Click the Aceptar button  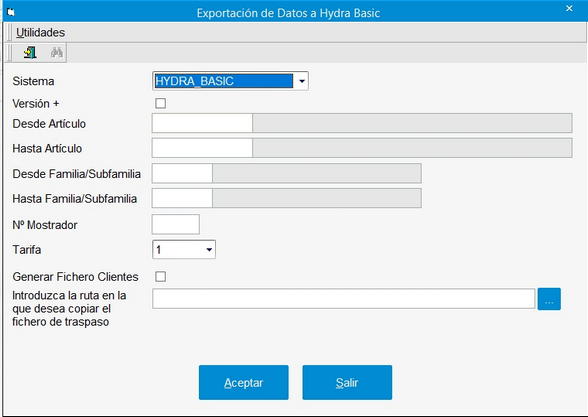pyautogui.click(x=244, y=382)
